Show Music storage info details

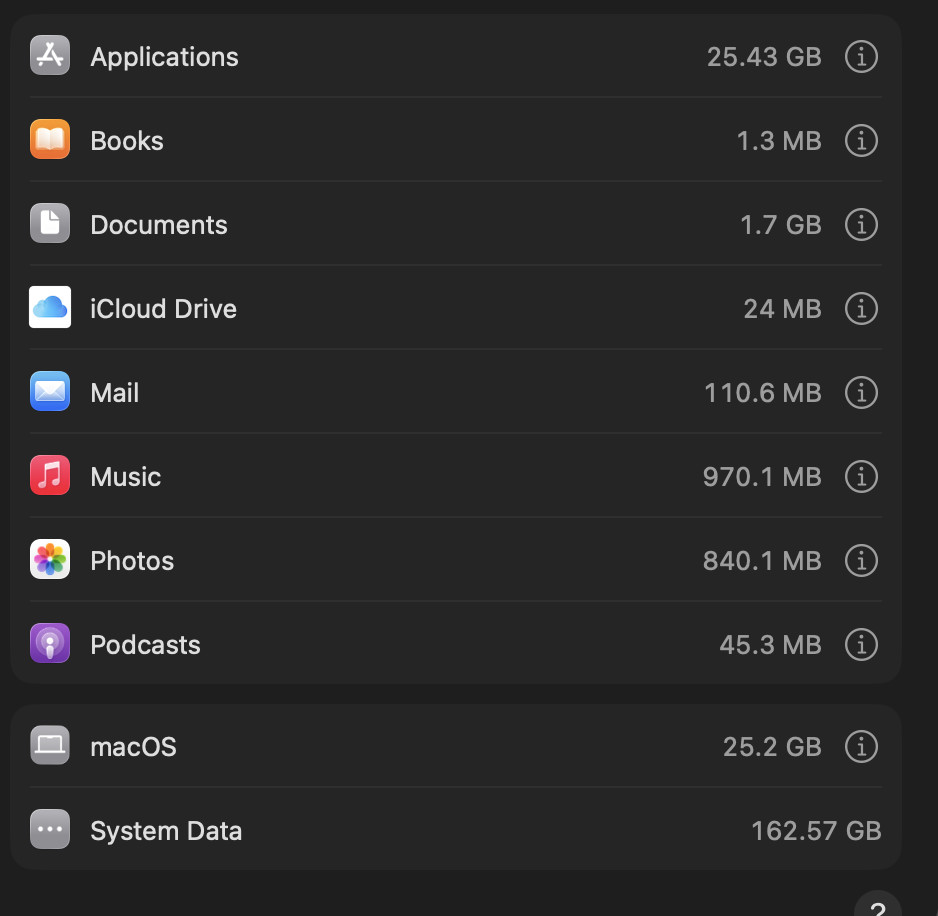[861, 476]
